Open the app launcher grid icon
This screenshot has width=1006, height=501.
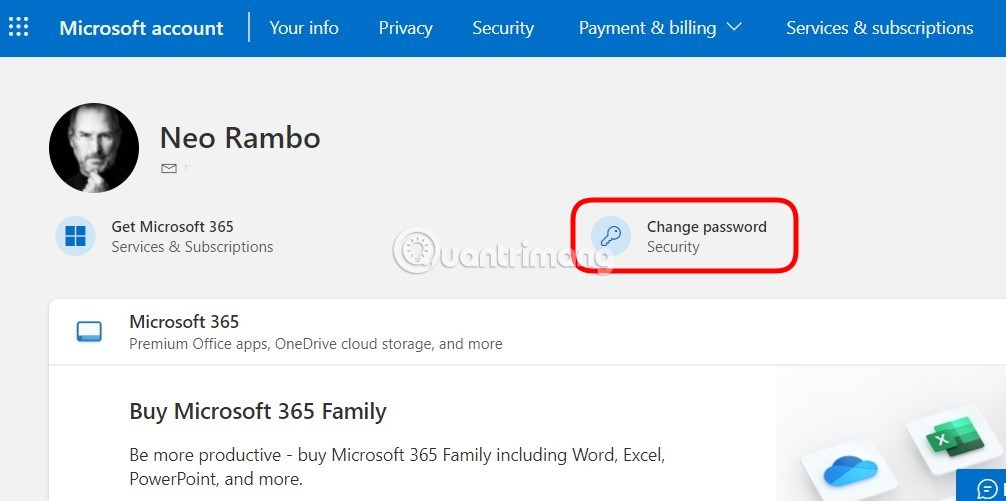(x=18, y=27)
